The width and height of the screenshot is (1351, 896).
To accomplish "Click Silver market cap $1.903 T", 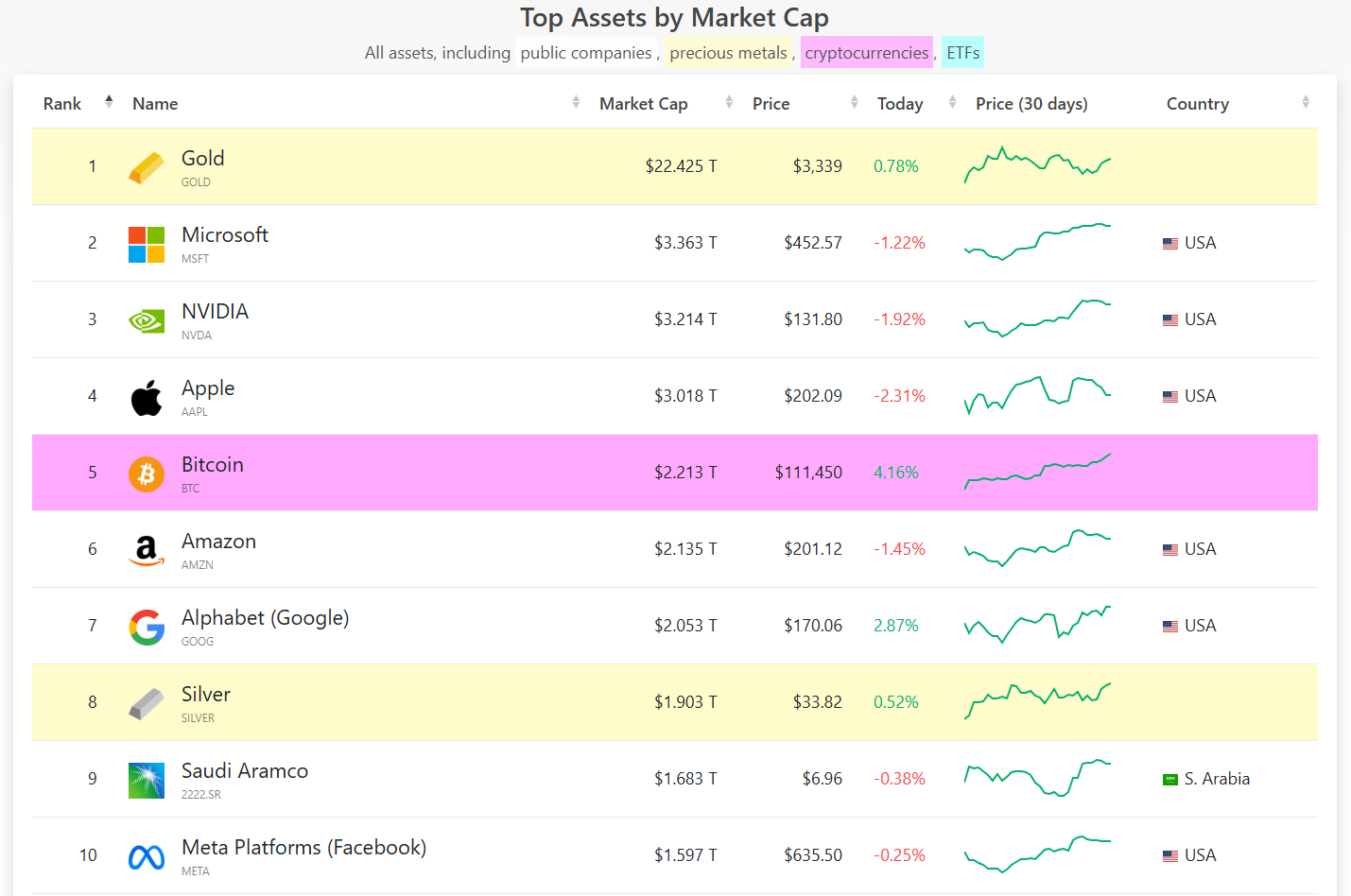I will pos(685,702).
